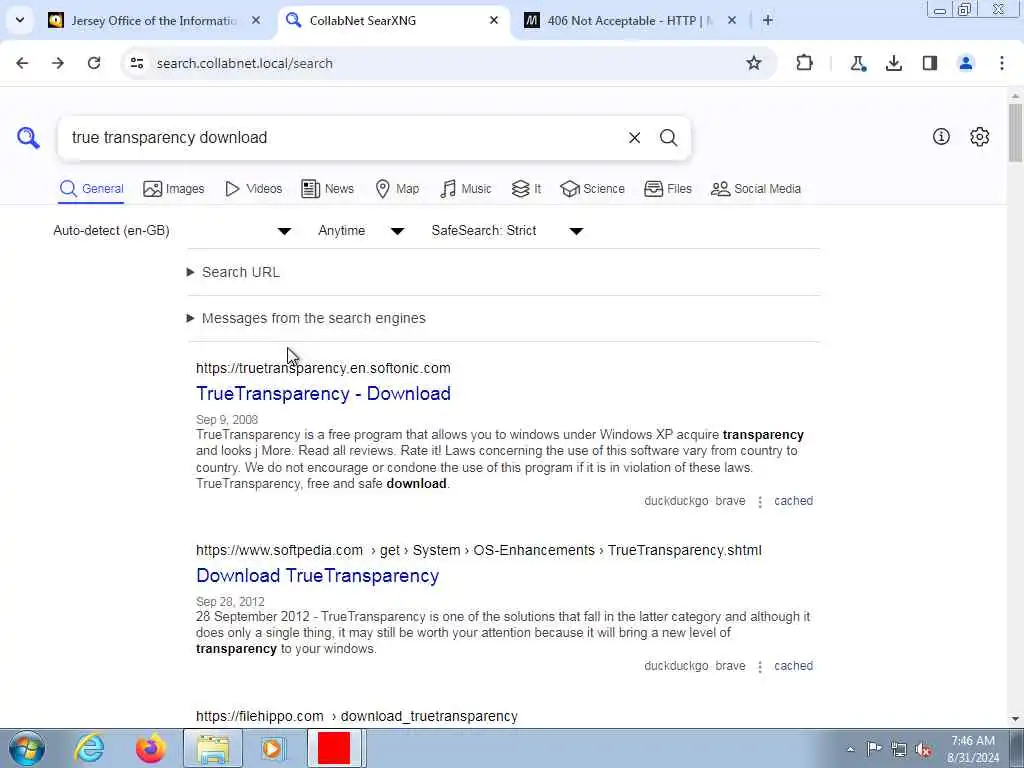
Task: Toggle the browser side panel
Action: click(930, 63)
